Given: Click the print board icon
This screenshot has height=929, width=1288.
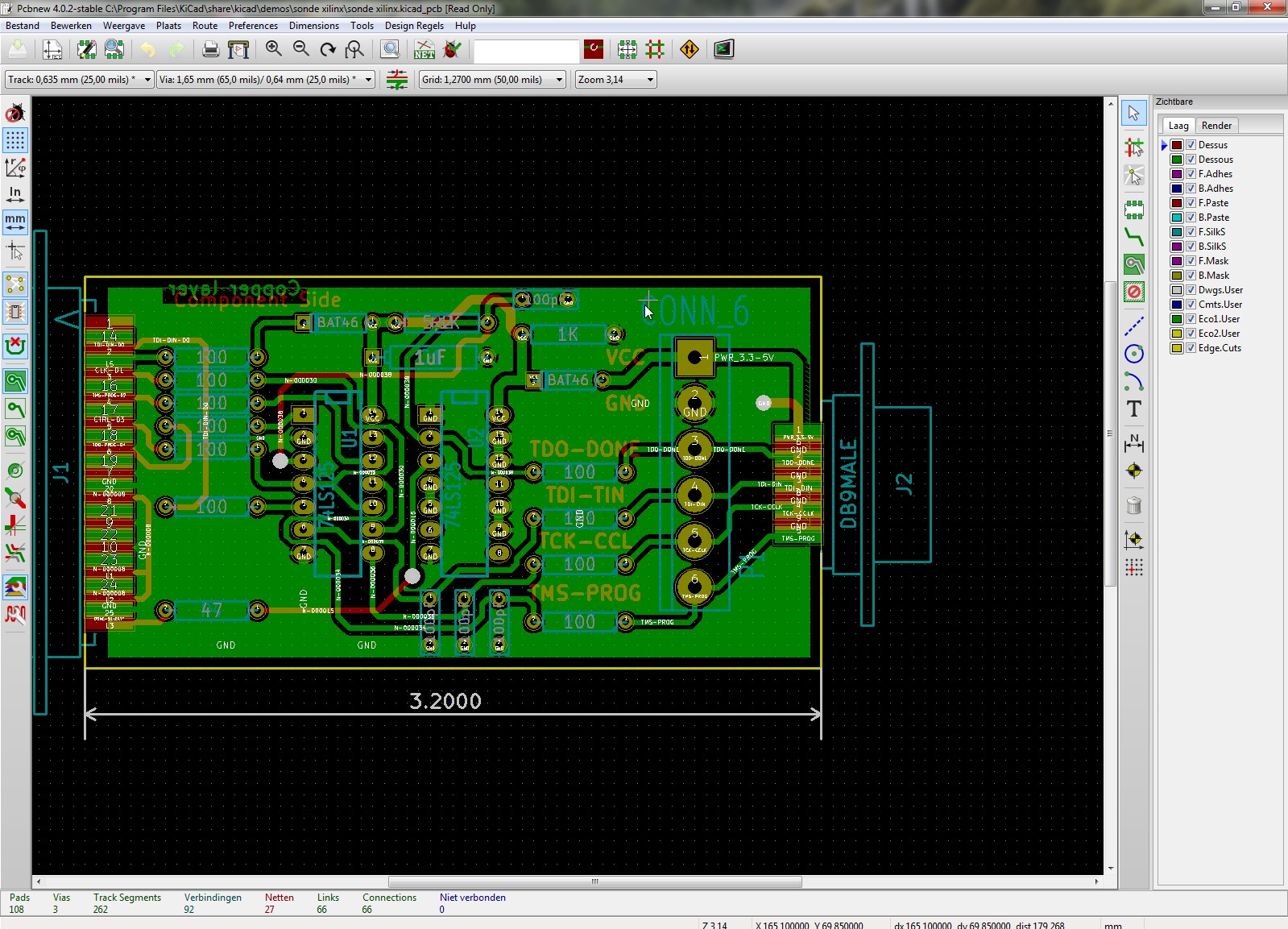Looking at the screenshot, I should pyautogui.click(x=210, y=50).
